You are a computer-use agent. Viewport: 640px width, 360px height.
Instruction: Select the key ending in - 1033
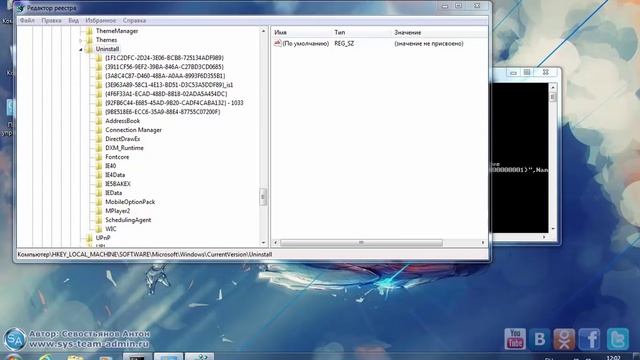point(174,103)
